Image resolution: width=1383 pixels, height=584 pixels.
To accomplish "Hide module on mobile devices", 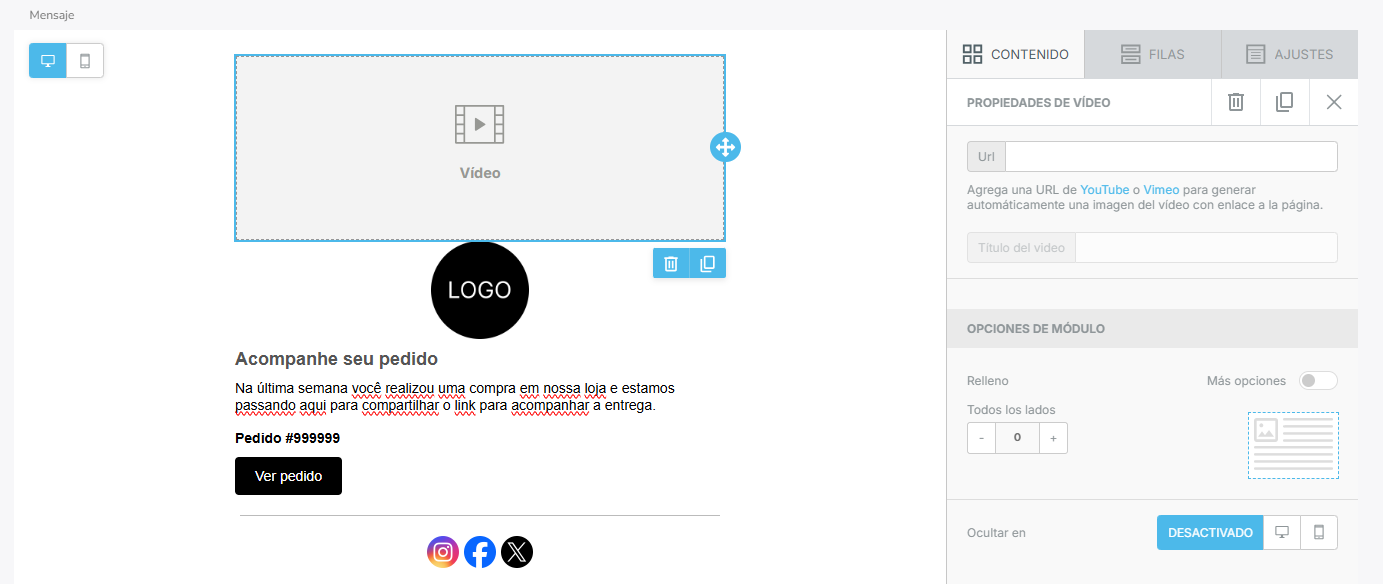I will click(x=1319, y=532).
